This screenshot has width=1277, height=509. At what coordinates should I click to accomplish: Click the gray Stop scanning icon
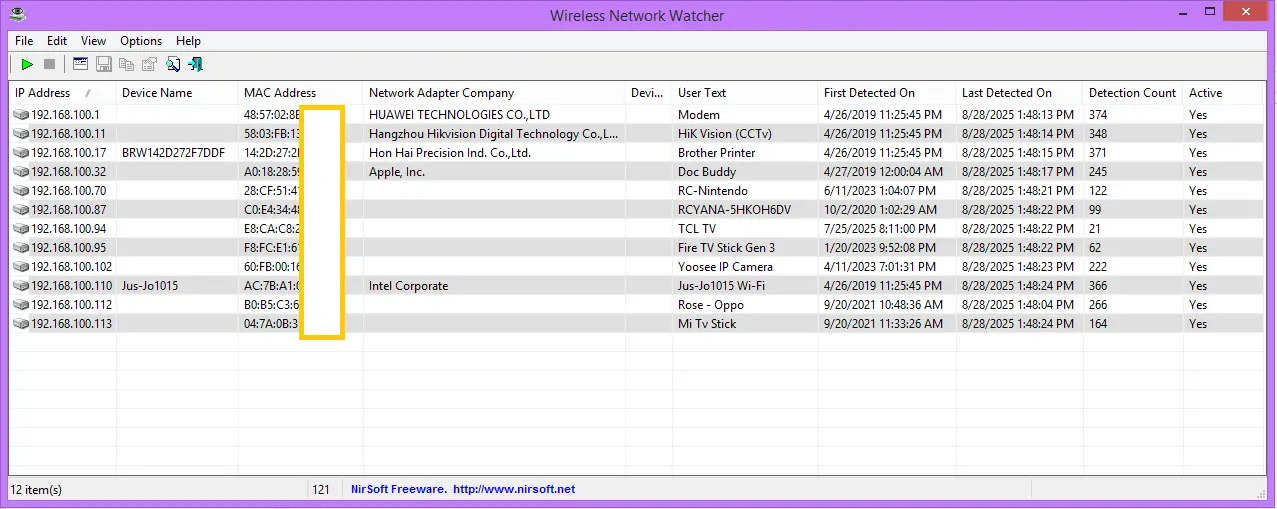tap(49, 64)
